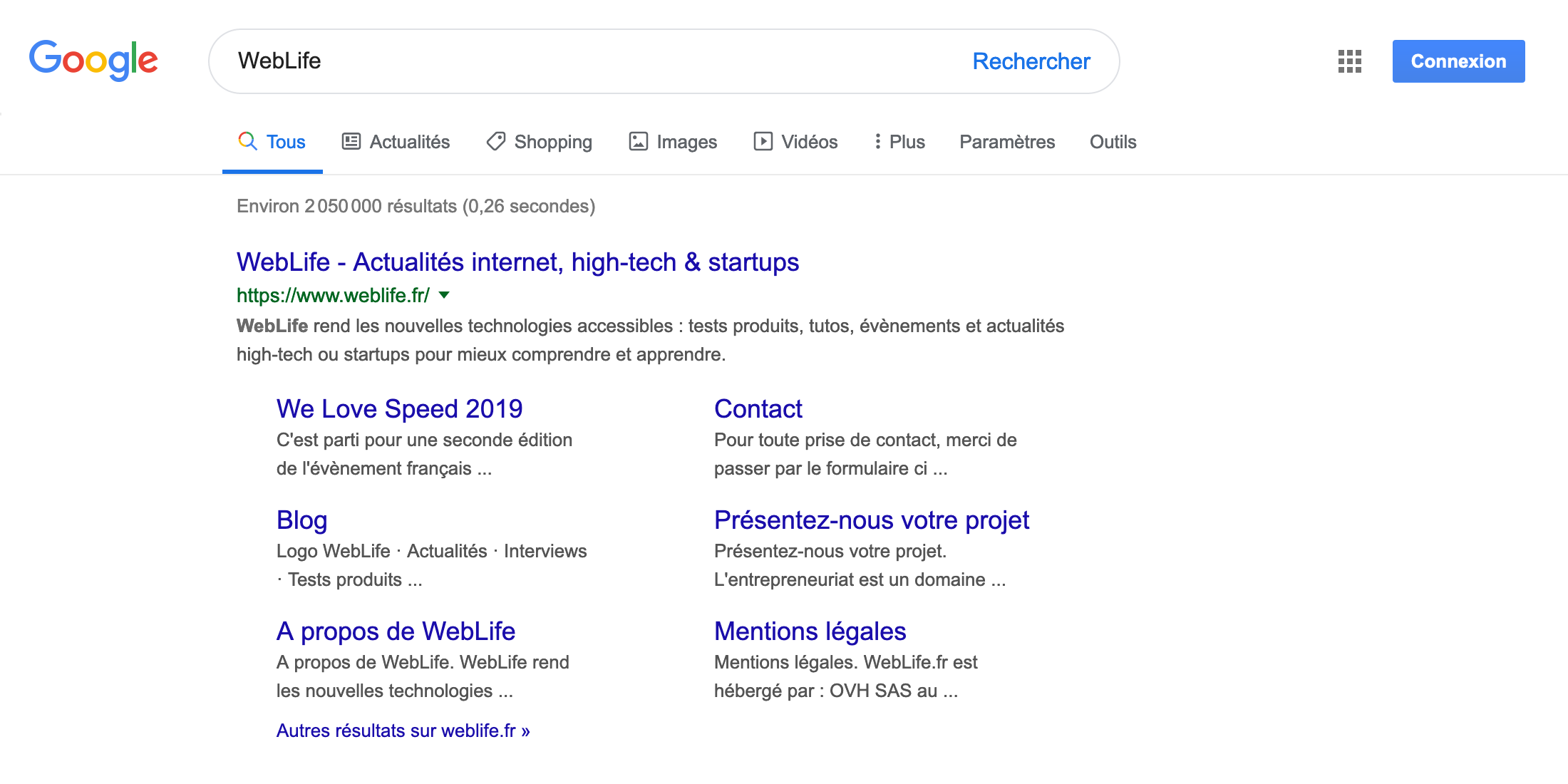Switch to the Vidéos tab
Screen dimensions: 1568x784
coord(795,142)
